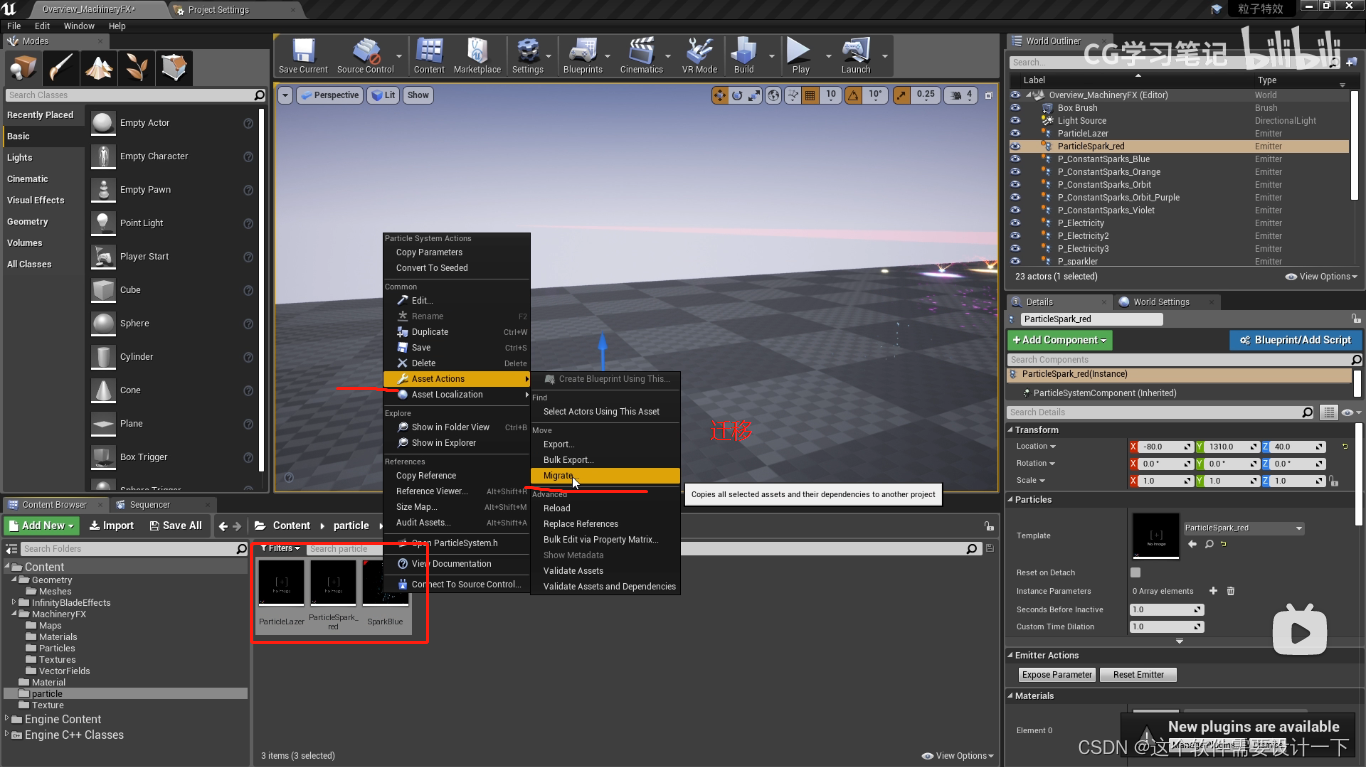This screenshot has height=767, width=1366.
Task: Open the Filters dropdown in Content Browser
Action: tap(280, 548)
